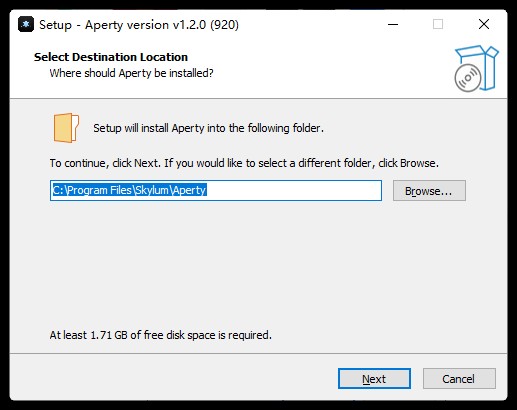Minimize the Setup window
Image resolution: width=517 pixels, height=410 pixels.
[393, 24]
